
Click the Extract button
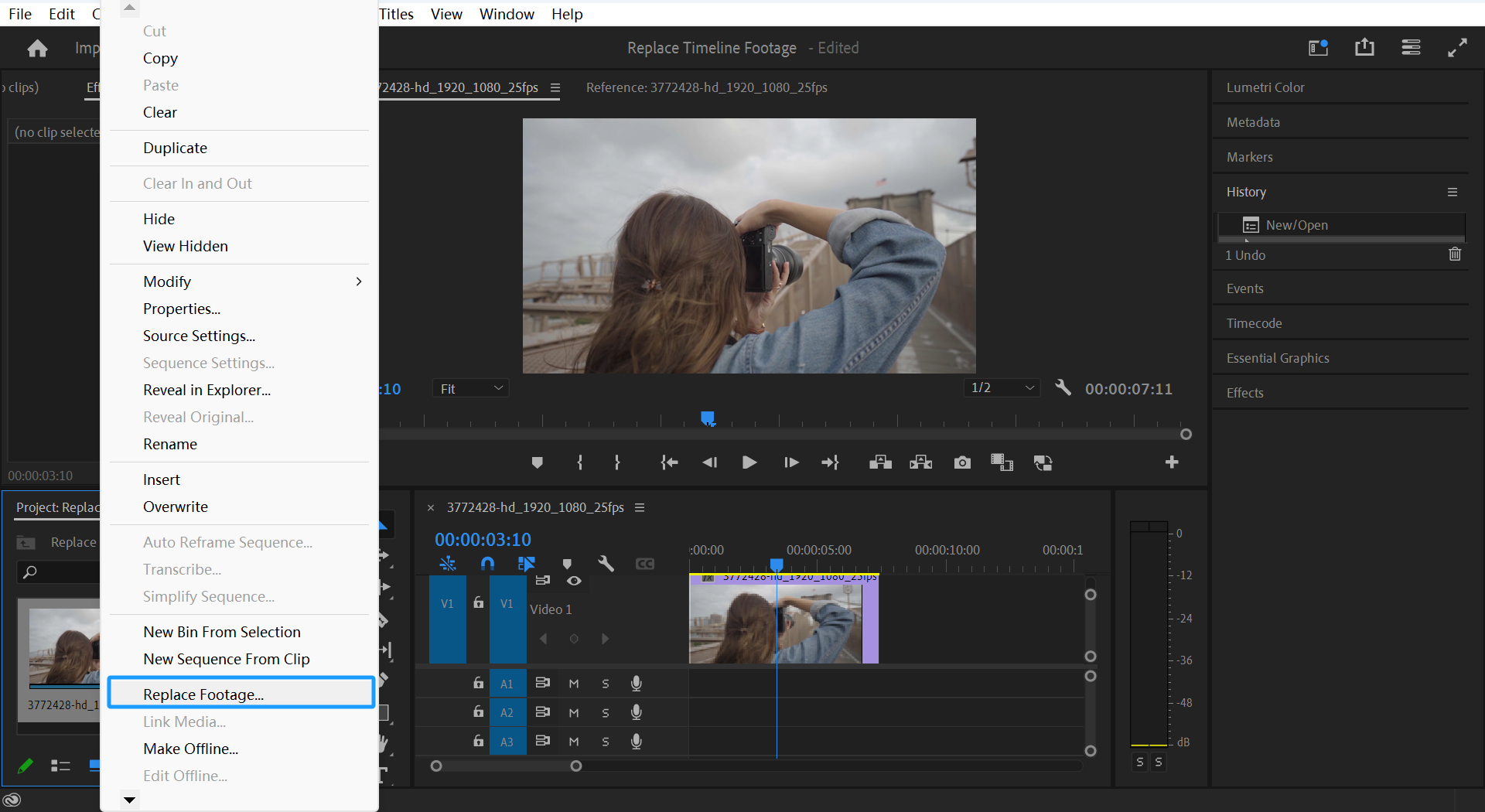[x=921, y=462]
